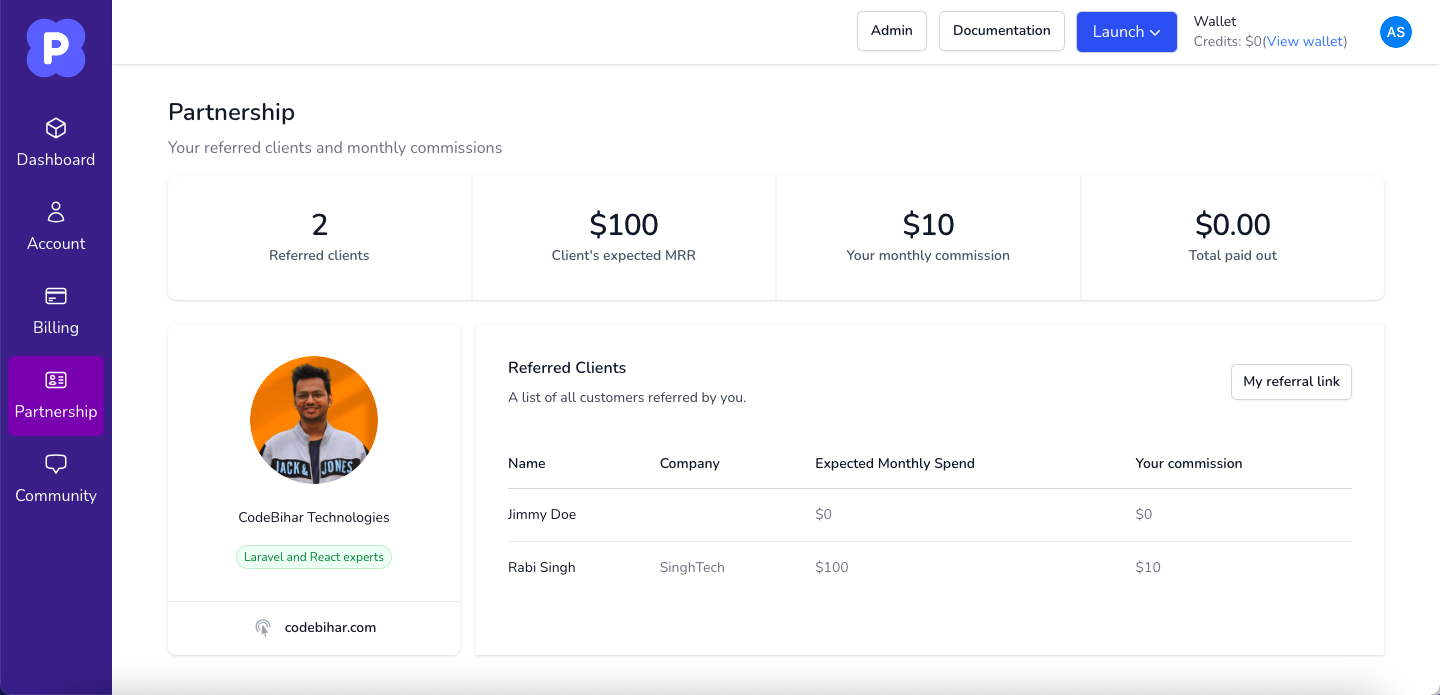Expand the Launch dropdown menu
1440x695 pixels.
click(1127, 32)
